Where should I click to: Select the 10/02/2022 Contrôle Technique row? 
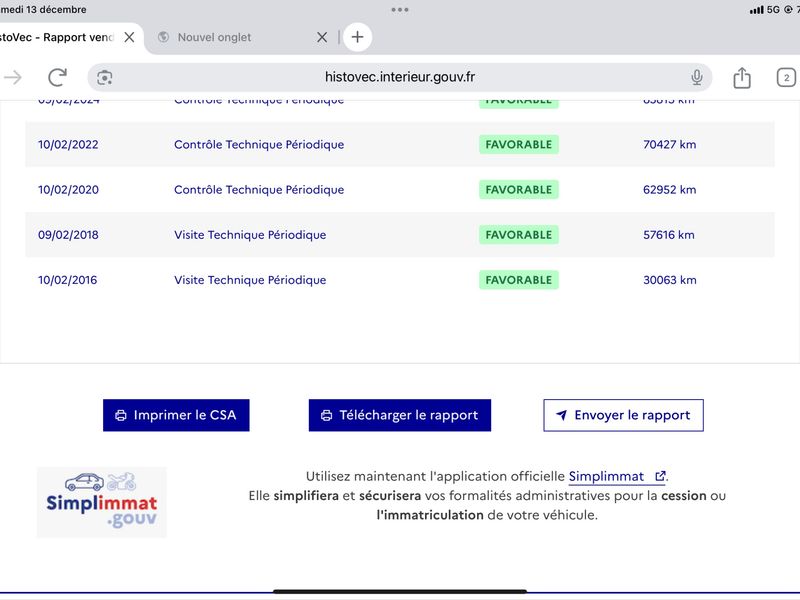[258, 144]
